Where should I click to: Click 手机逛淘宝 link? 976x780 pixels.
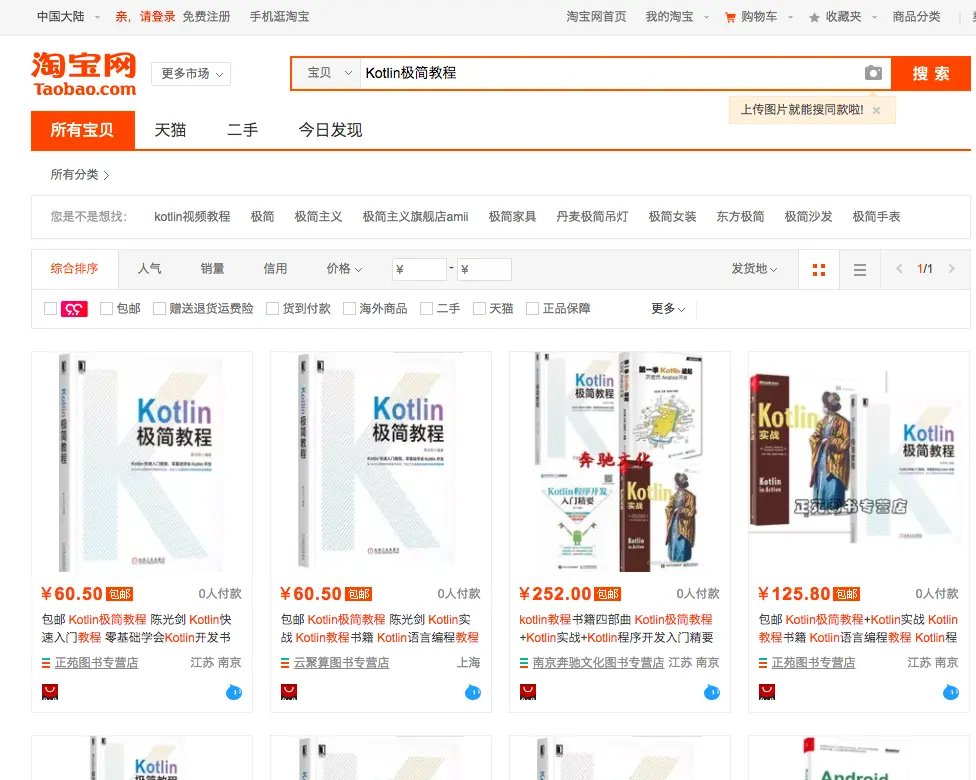pyautogui.click(x=279, y=17)
